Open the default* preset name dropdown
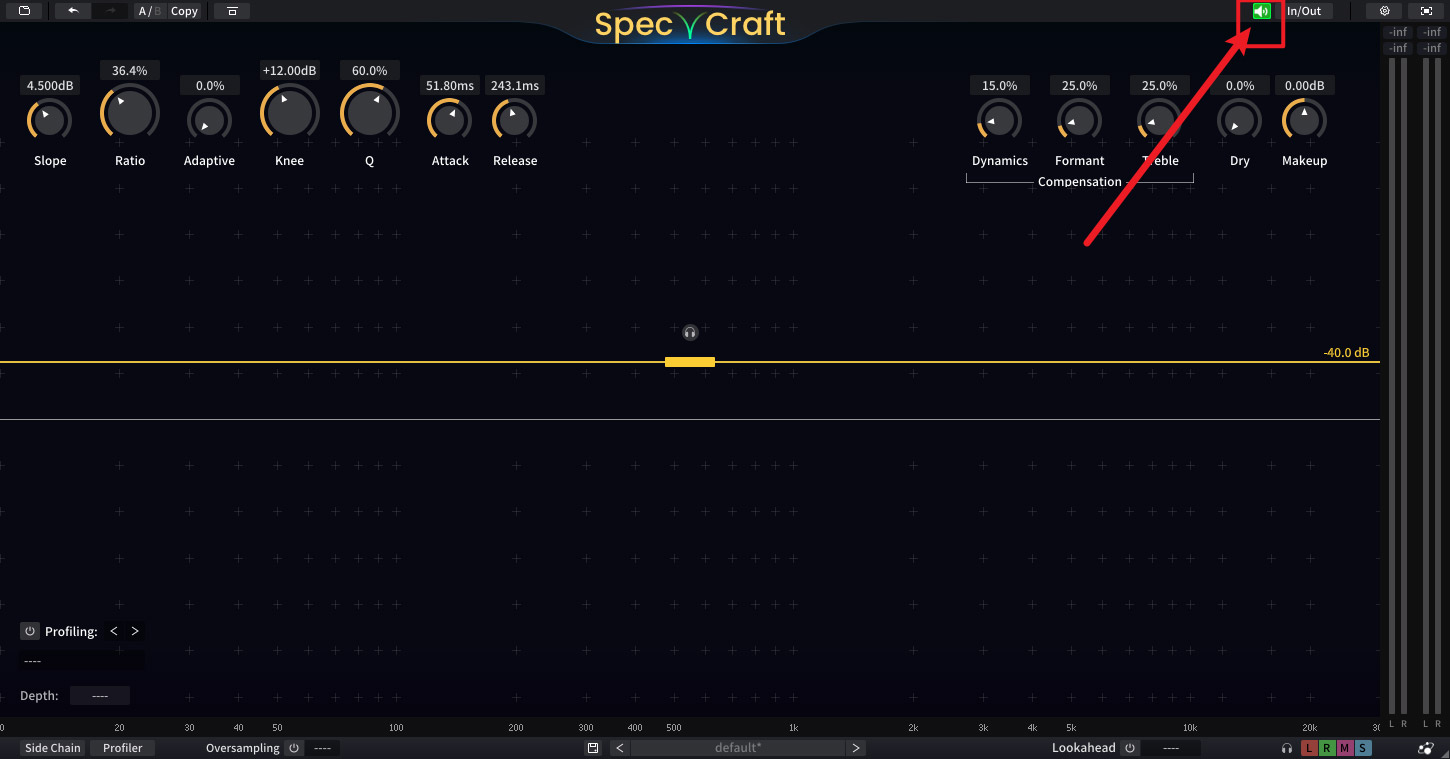This screenshot has height=759, width=1450. 738,748
